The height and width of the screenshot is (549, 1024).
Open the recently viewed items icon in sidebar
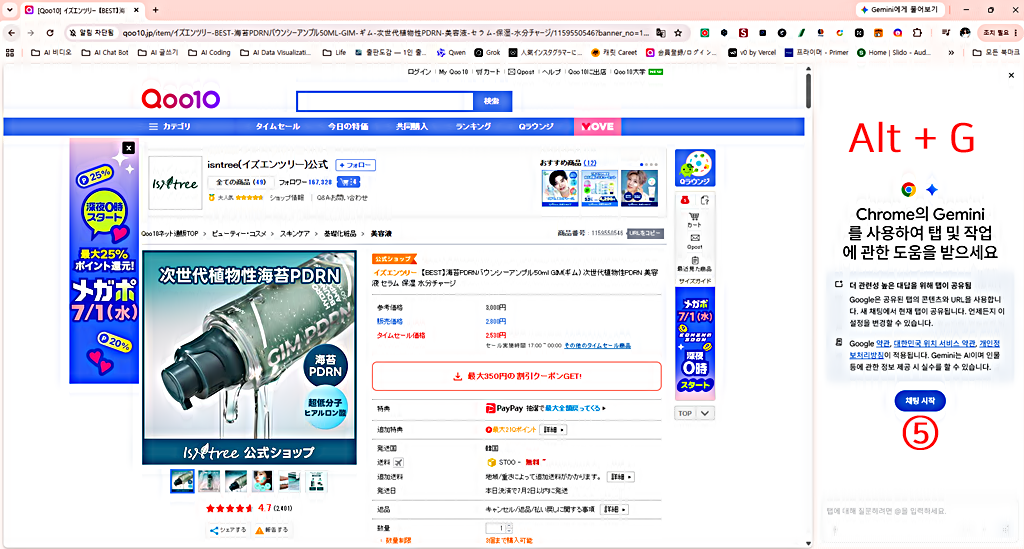tap(695, 263)
